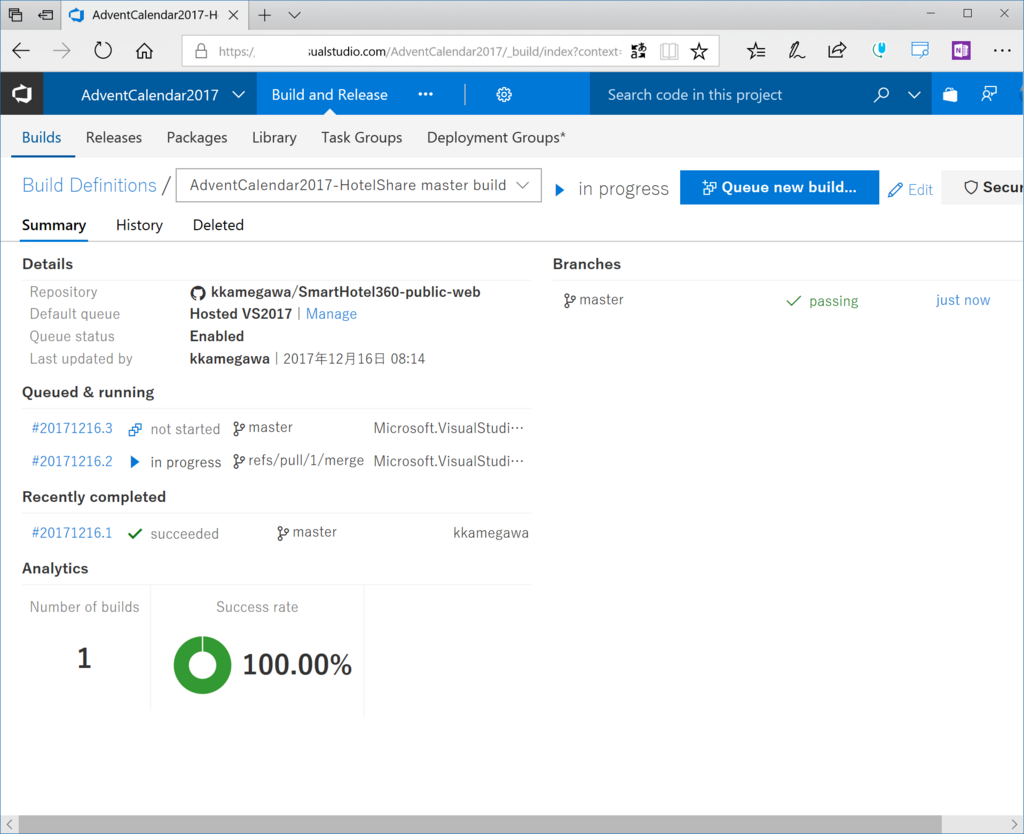Open favorites hub icon
1024x834 pixels.
tap(756, 50)
